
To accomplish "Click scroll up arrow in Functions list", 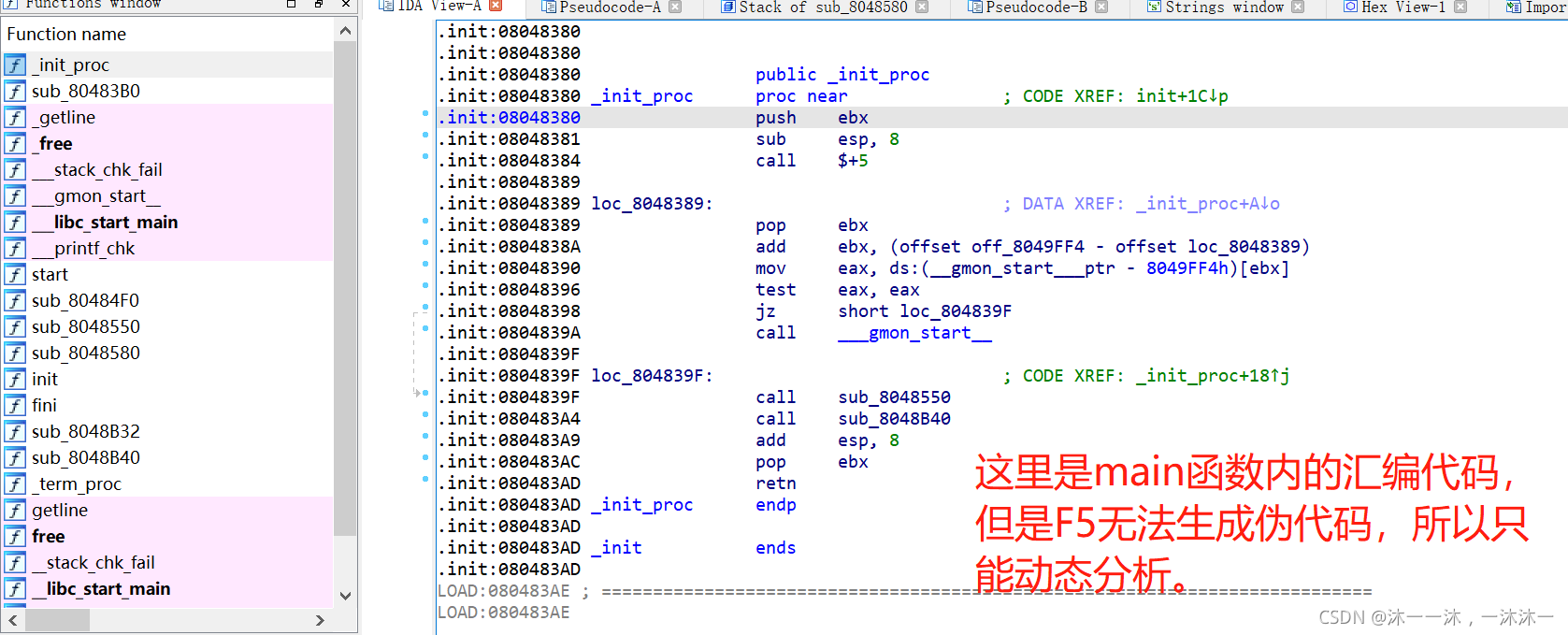I will [346, 31].
